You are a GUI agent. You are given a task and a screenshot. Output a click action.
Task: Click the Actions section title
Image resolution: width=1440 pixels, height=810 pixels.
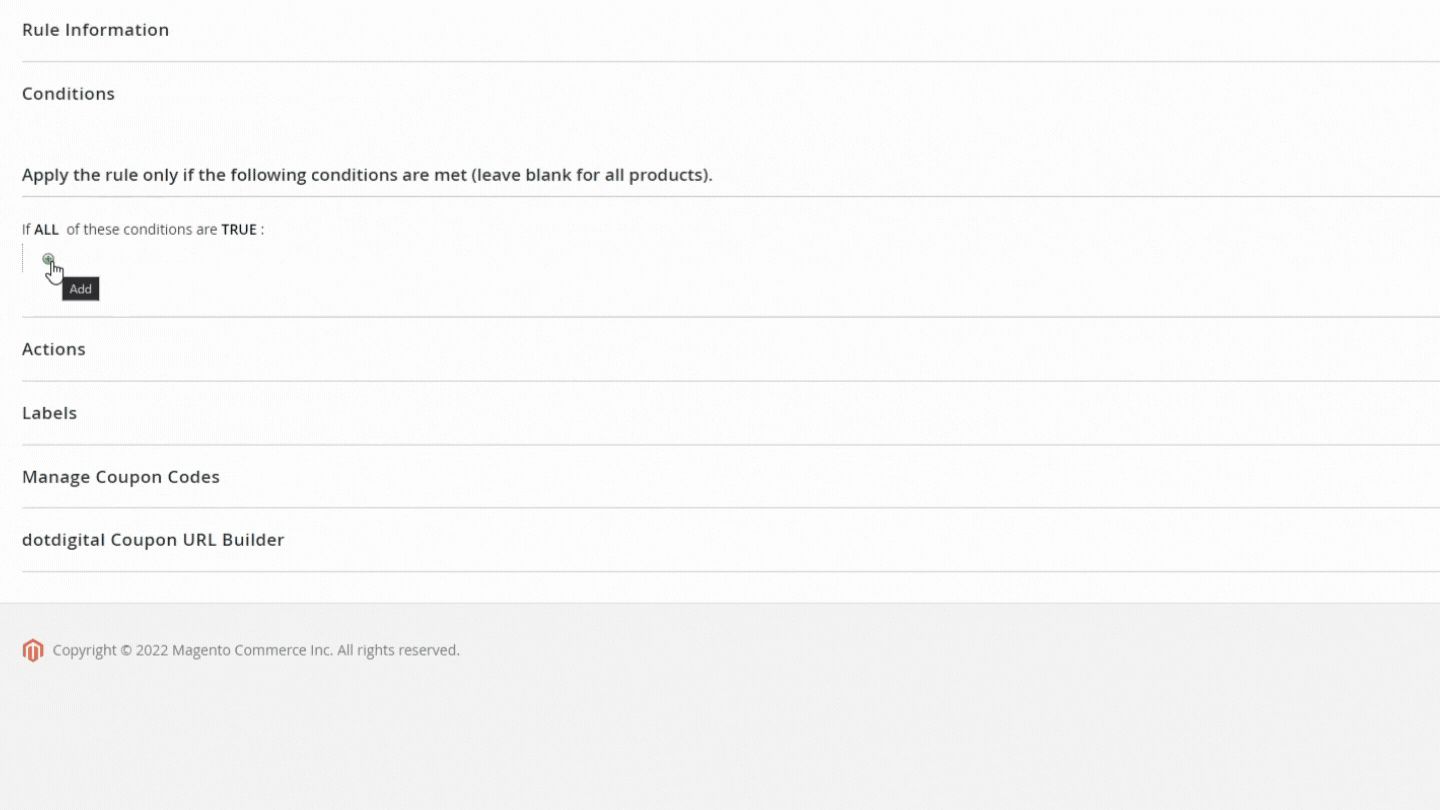(53, 349)
